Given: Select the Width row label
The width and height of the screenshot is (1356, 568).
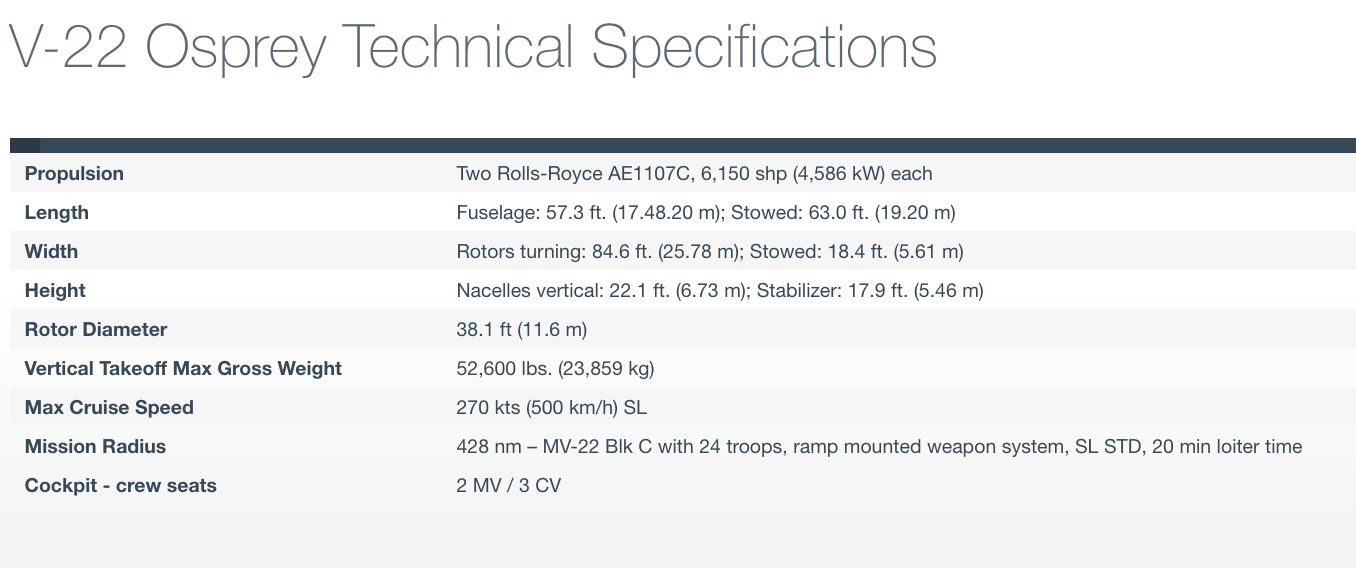Looking at the screenshot, I should click(51, 252).
